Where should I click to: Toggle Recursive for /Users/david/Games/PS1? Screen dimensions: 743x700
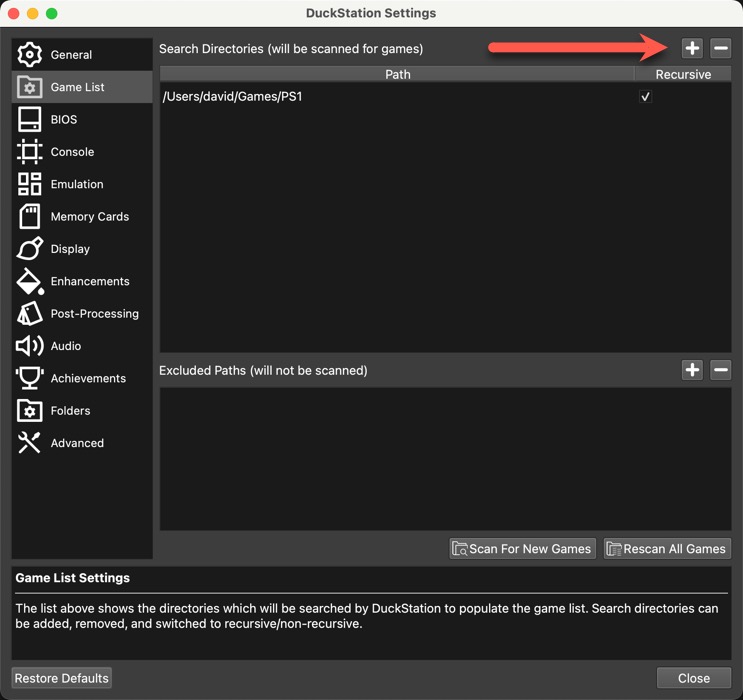[x=645, y=97]
